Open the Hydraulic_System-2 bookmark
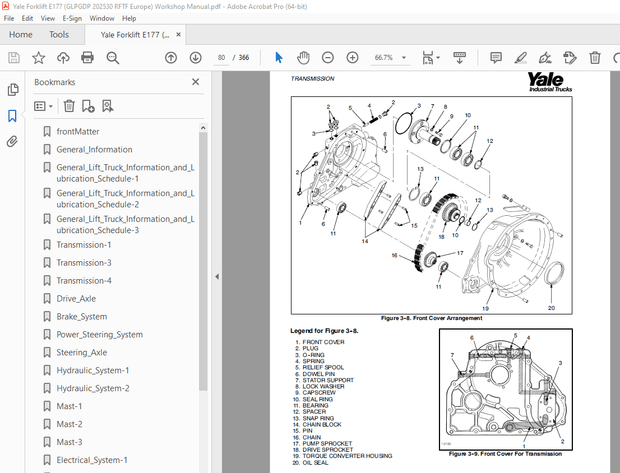The height and width of the screenshot is (473, 620). (93, 388)
